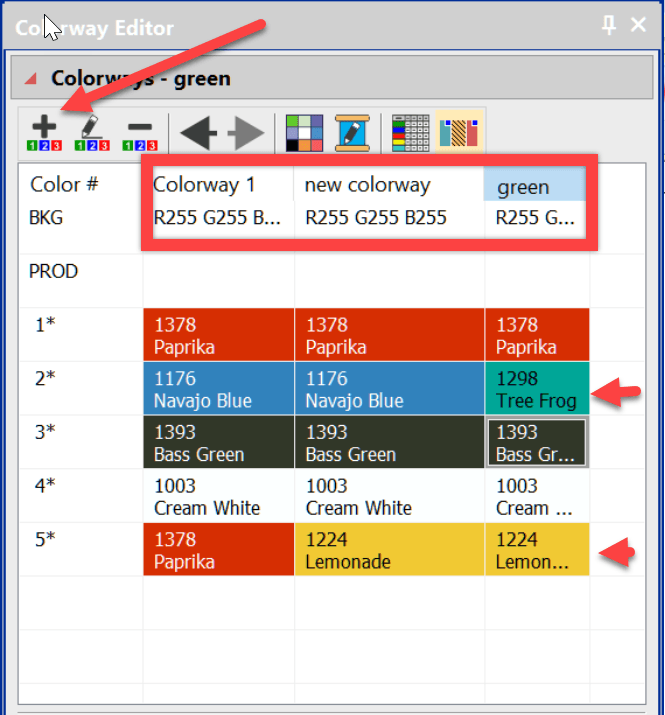The image size is (665, 715).
Task: Click the Rename colorway pencil icon
Action: [91, 133]
